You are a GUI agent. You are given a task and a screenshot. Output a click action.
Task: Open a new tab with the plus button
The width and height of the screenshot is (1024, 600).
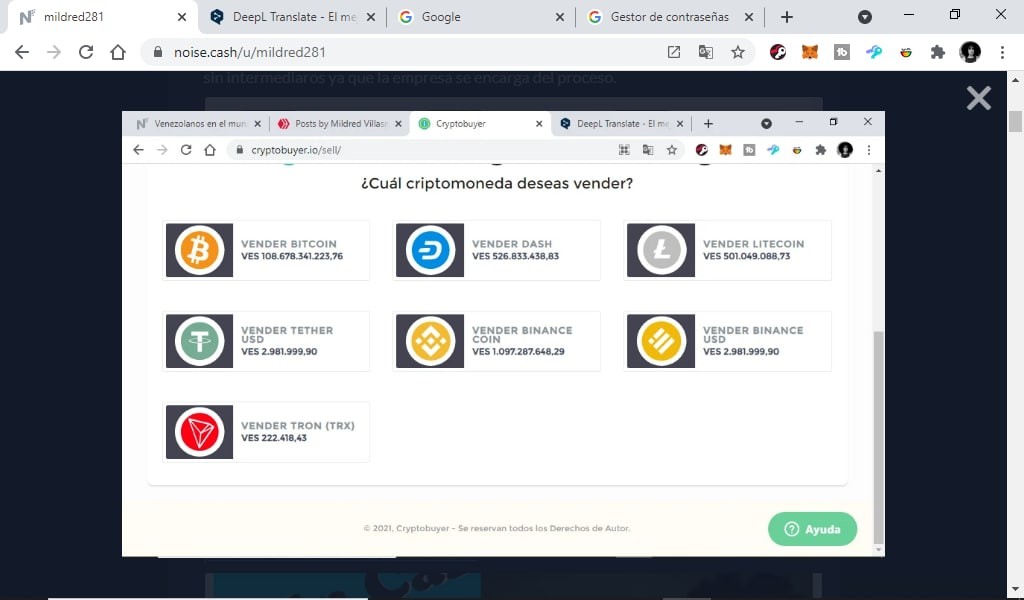(x=787, y=17)
